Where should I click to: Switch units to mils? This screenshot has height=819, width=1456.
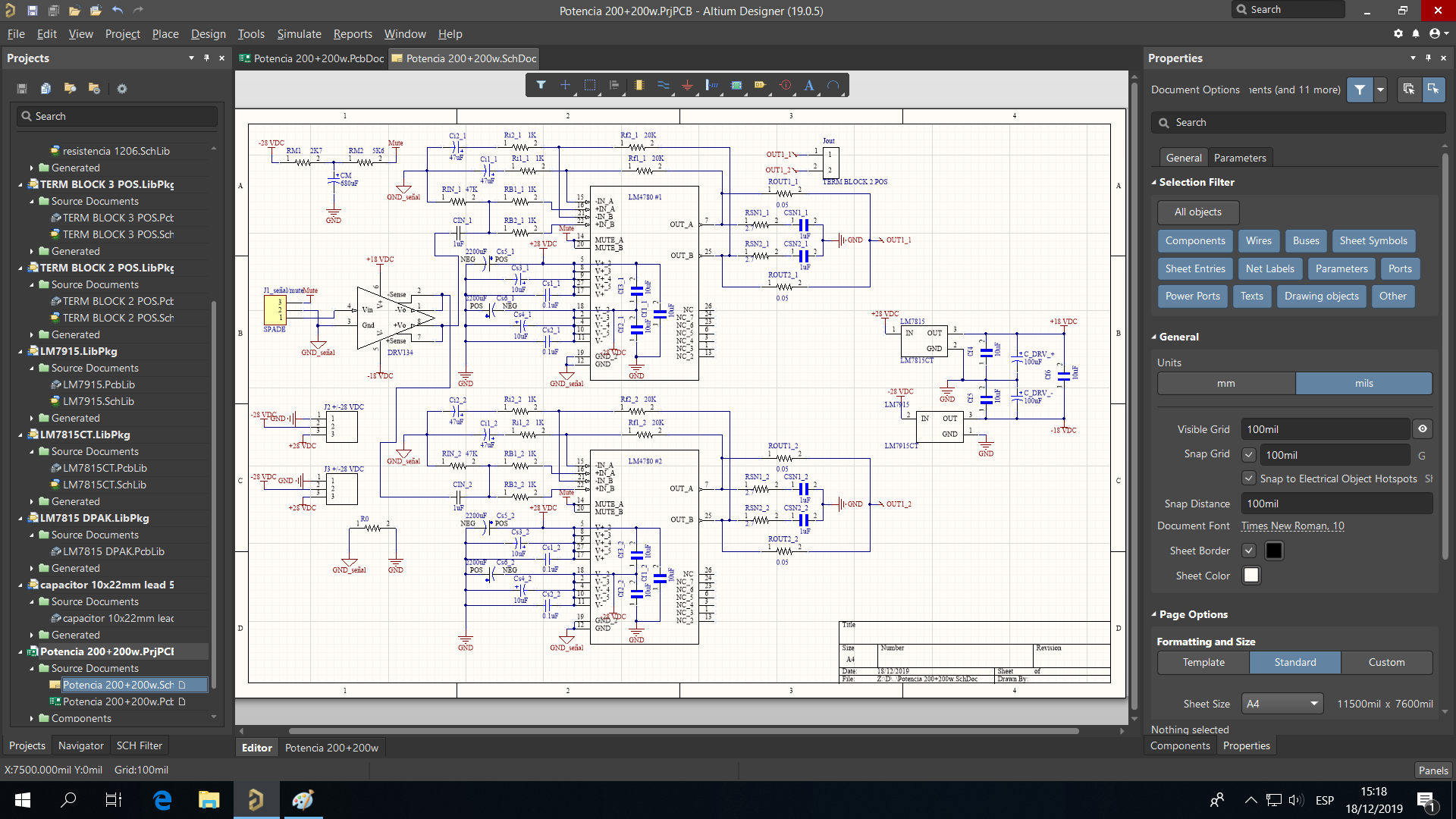(x=1364, y=384)
